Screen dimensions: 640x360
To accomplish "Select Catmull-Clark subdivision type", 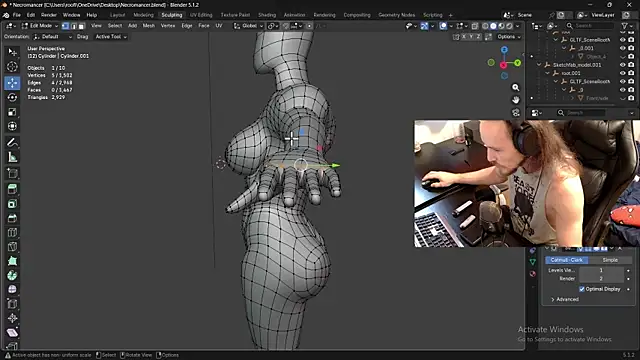I will [567, 260].
